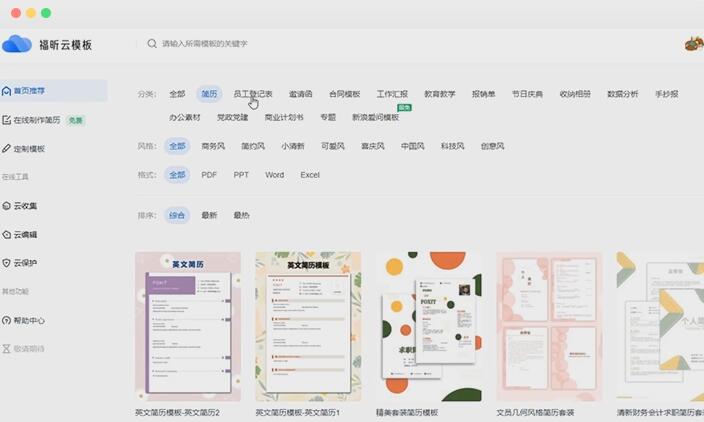Open the 帮助中心 help icon

pos(7,321)
